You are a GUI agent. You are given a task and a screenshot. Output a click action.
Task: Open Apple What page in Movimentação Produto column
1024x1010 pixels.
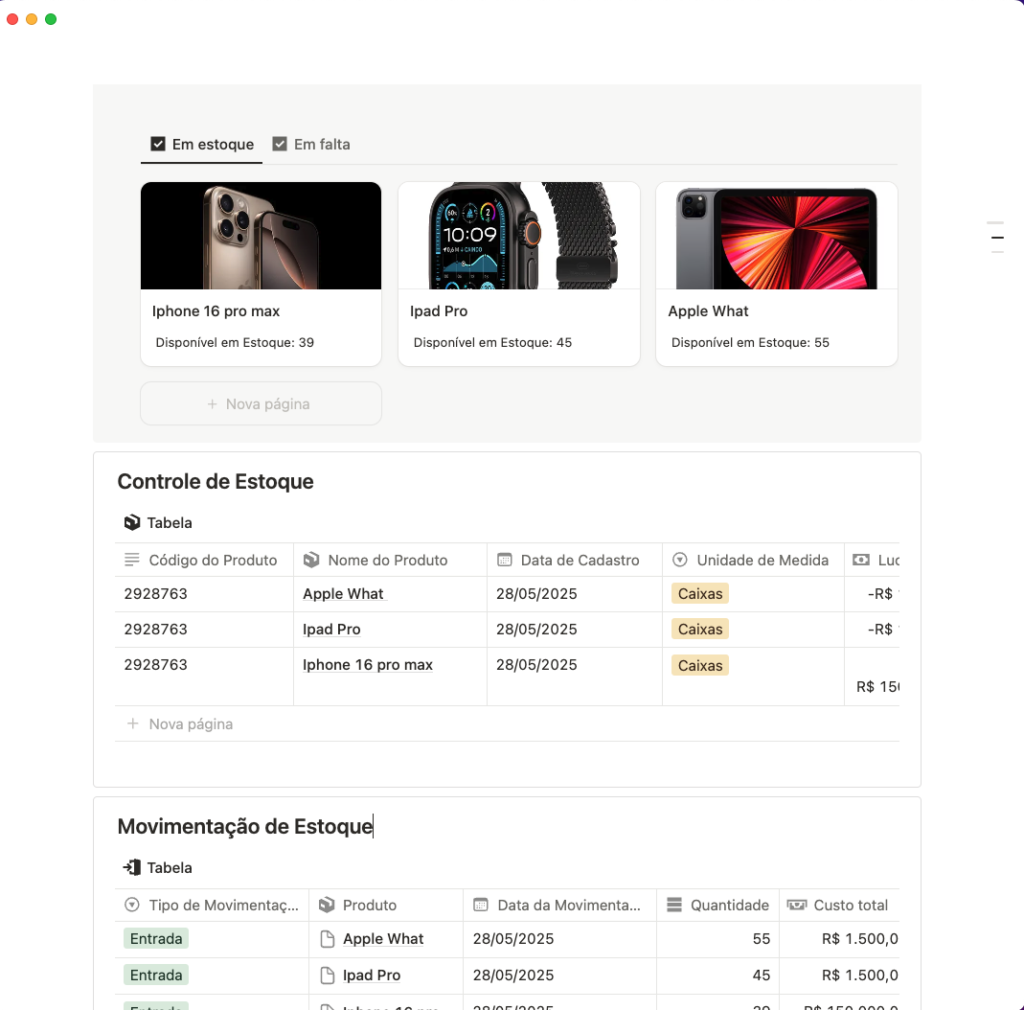[383, 939]
